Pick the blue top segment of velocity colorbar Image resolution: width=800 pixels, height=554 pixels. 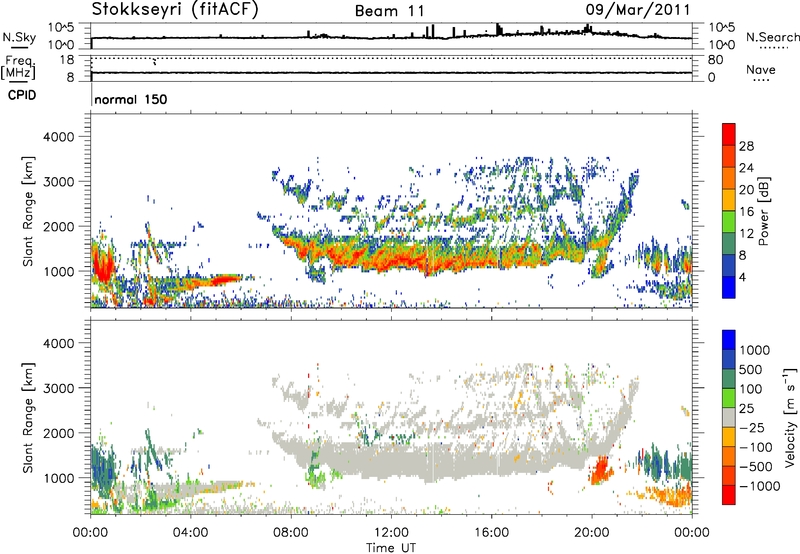pyautogui.click(x=729, y=340)
